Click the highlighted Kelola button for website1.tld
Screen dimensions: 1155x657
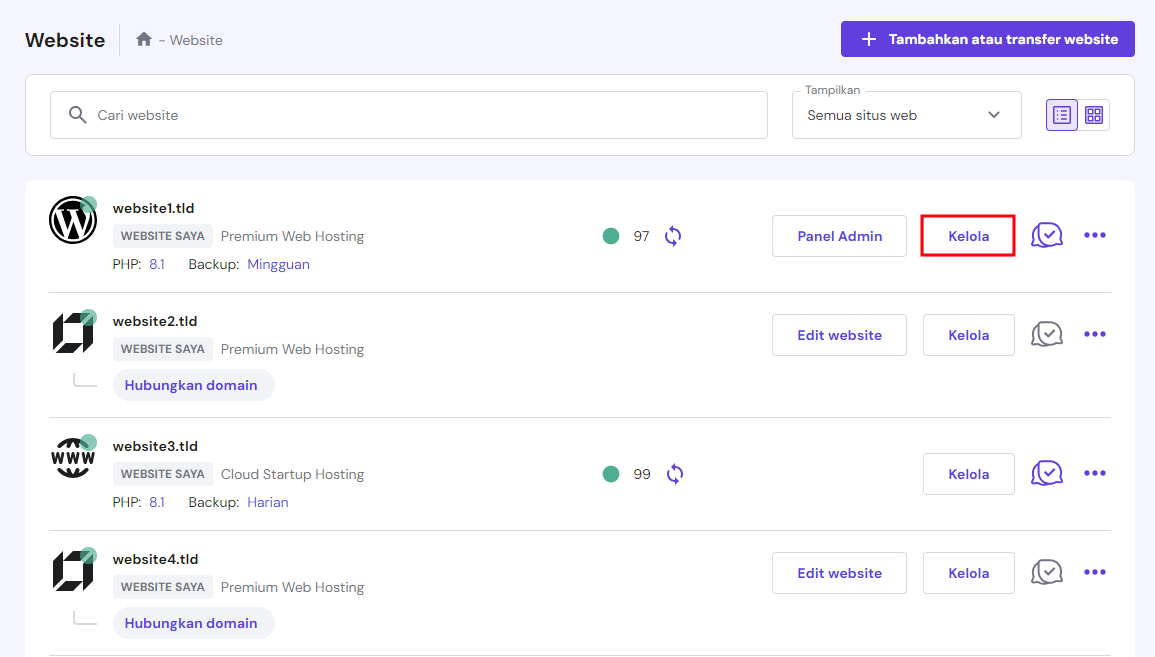(x=967, y=235)
